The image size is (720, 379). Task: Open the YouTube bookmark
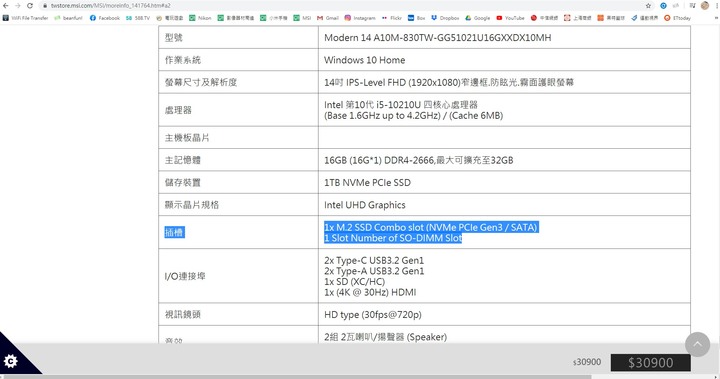click(510, 18)
